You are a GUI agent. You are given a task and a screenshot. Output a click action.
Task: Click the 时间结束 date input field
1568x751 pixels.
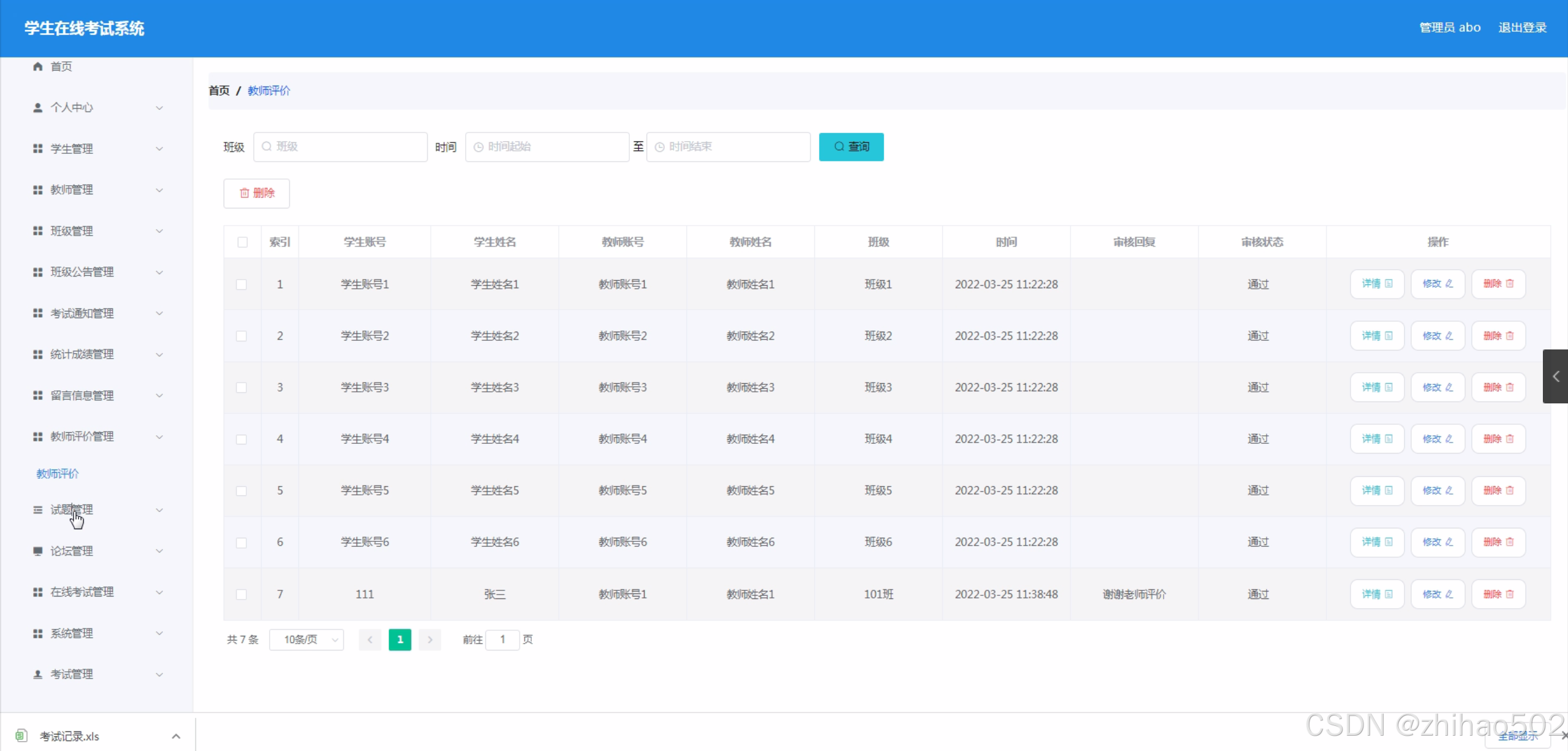[728, 147]
